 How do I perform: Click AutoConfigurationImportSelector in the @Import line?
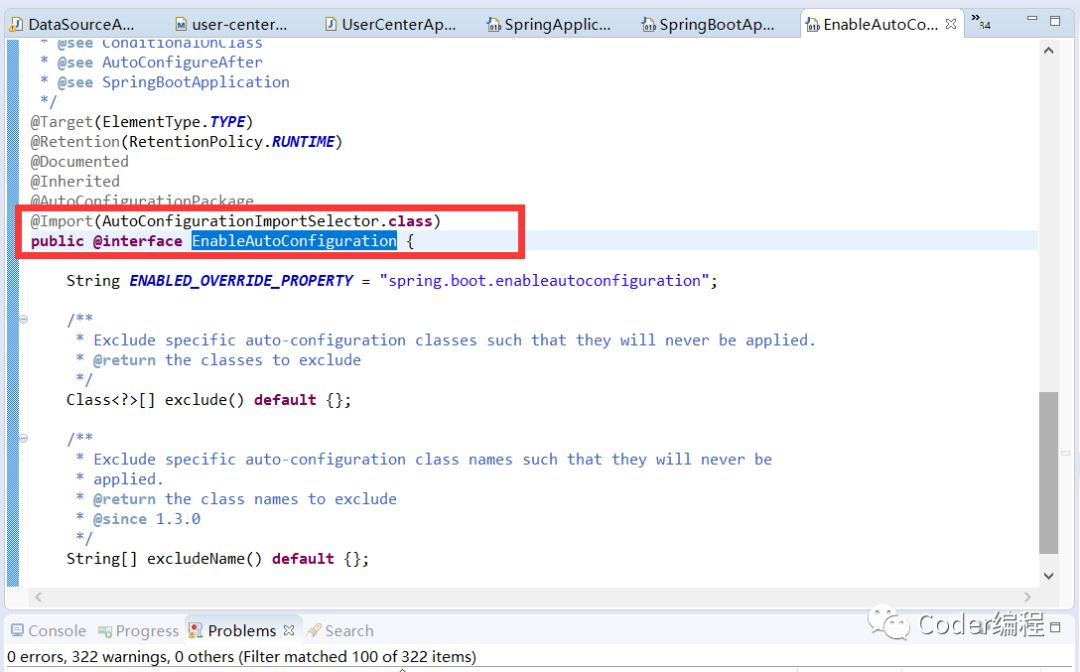click(240, 221)
